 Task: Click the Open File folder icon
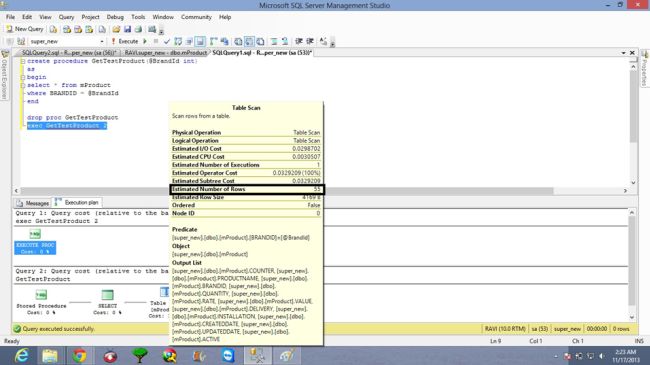point(116,29)
